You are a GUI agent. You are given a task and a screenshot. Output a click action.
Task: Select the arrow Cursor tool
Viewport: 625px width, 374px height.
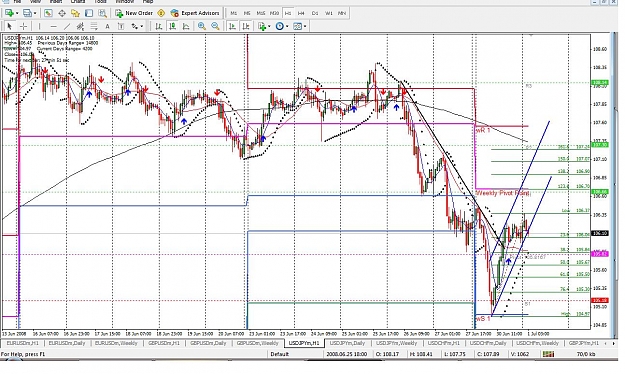[x=10, y=26]
